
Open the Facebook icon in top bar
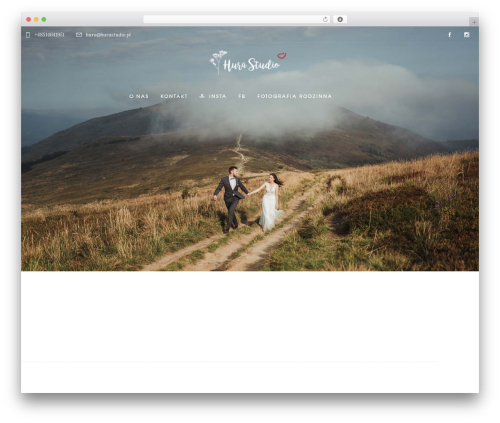449,35
